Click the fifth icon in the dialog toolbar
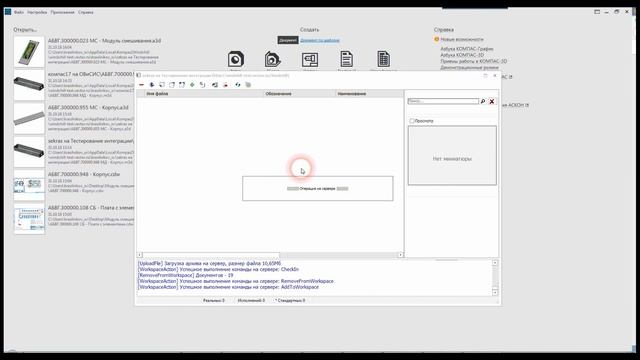Viewport: 640px width, 360px height. 182,85
